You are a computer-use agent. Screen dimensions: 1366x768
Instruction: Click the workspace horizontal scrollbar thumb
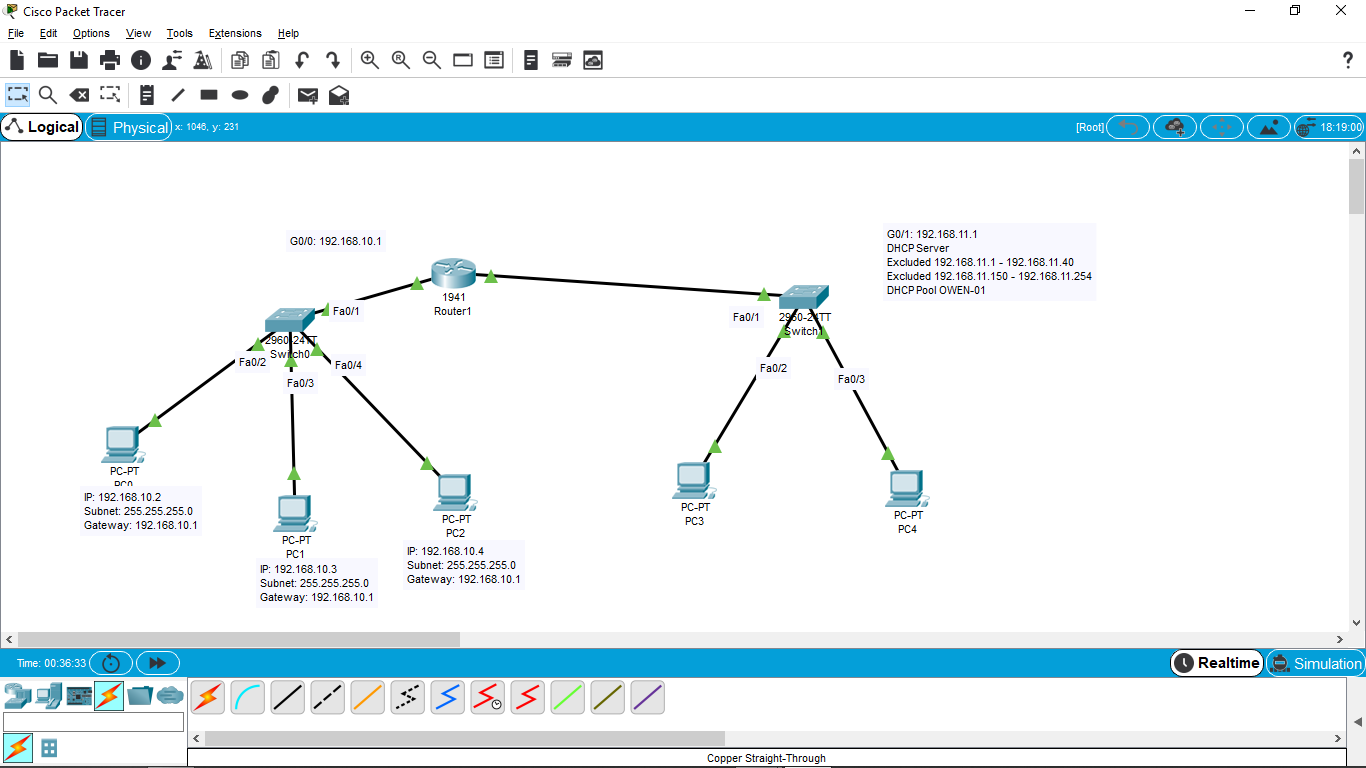coord(239,639)
